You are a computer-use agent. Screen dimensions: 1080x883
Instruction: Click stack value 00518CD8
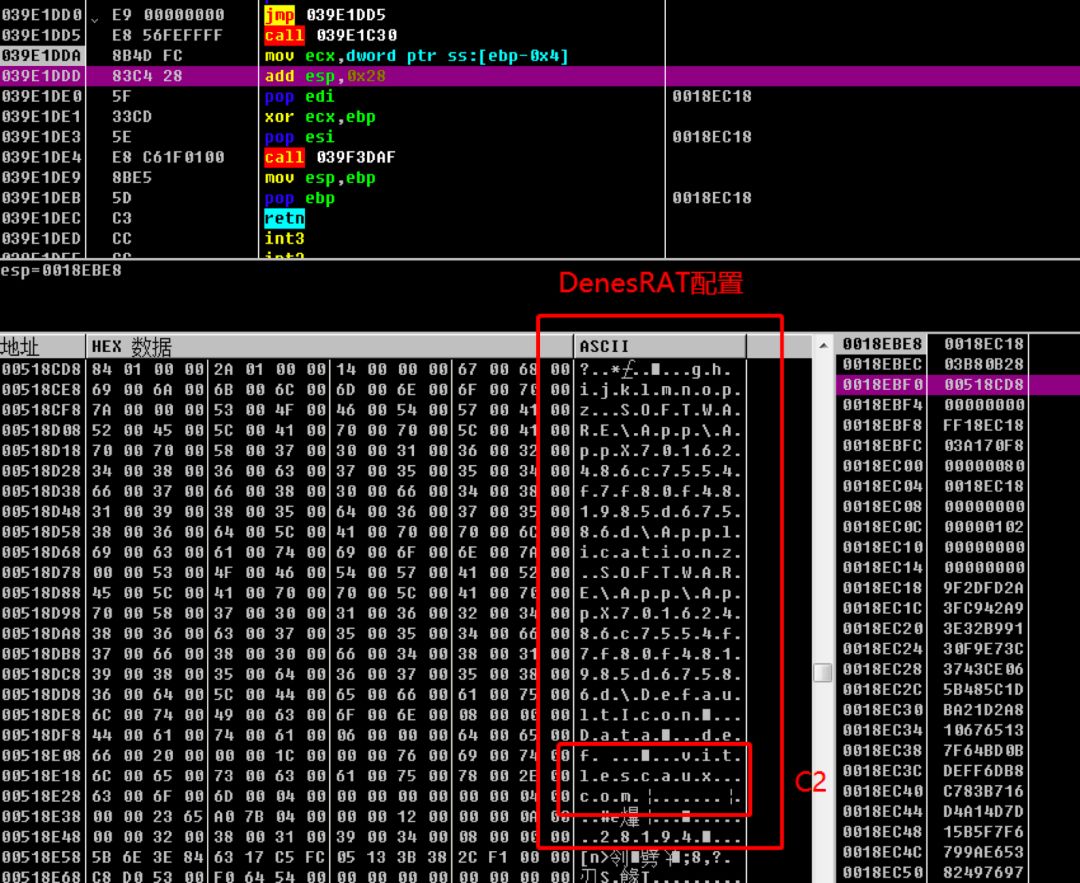coord(984,384)
